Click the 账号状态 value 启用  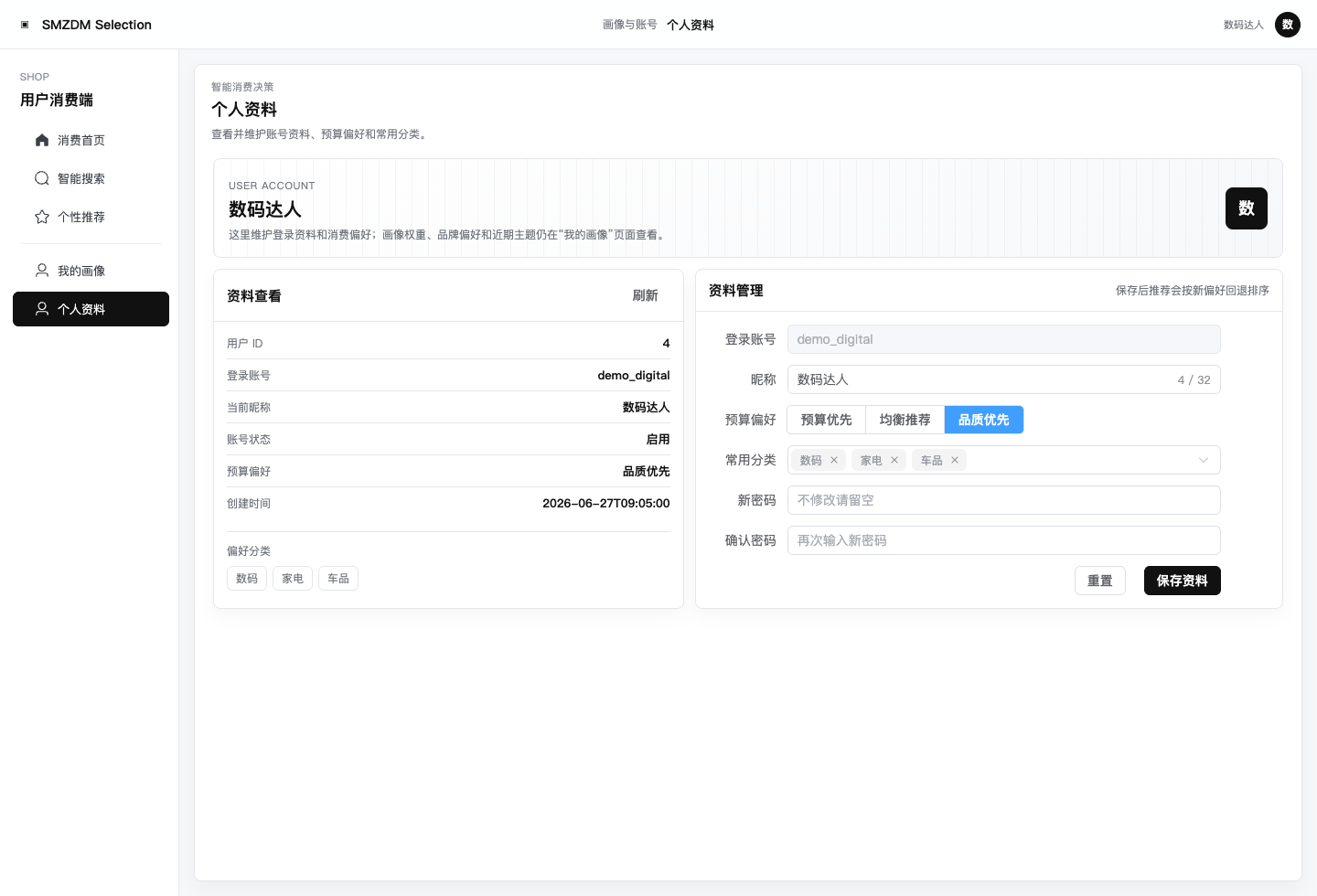click(658, 440)
